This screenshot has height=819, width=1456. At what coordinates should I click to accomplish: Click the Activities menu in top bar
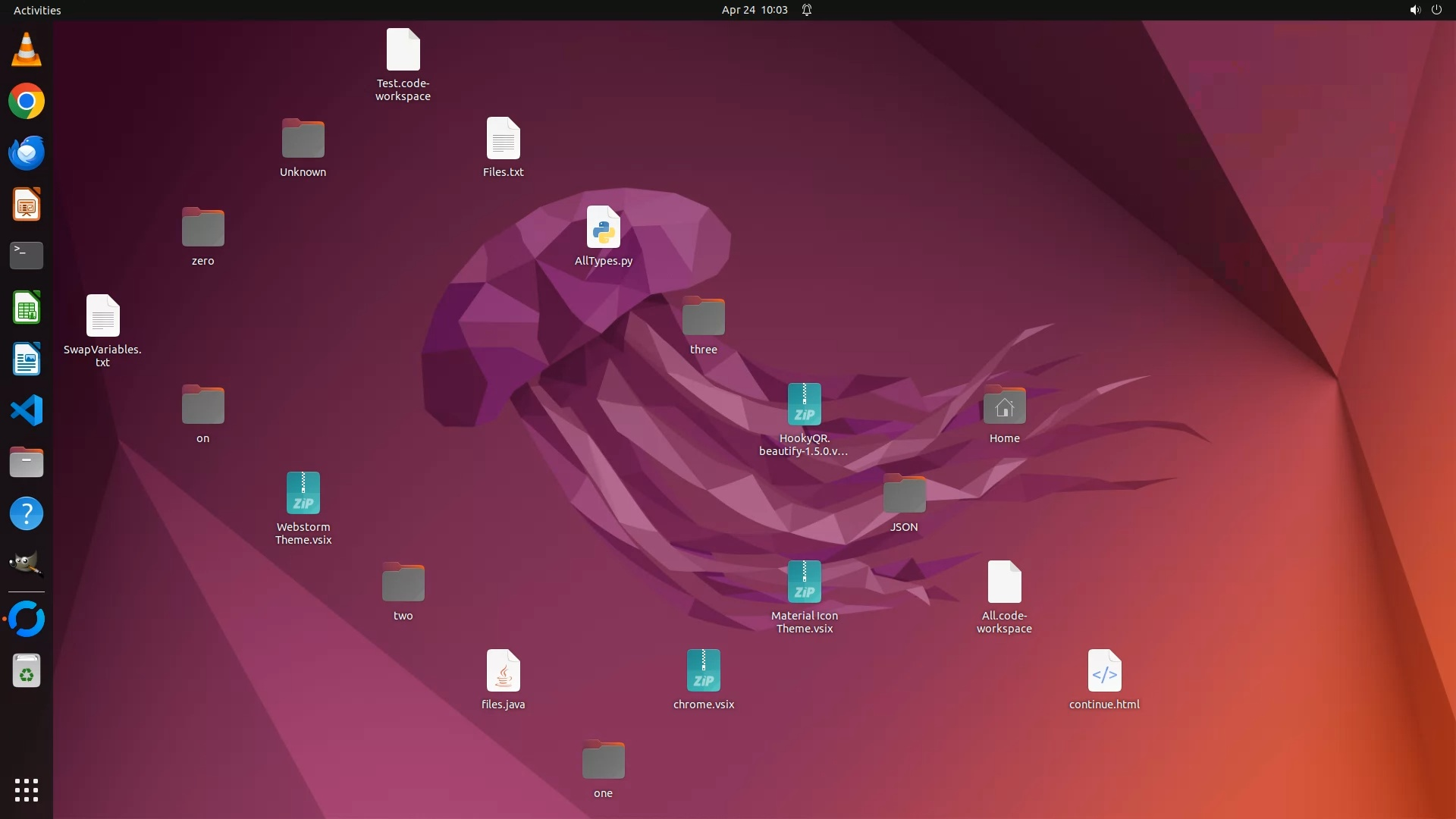37,10
